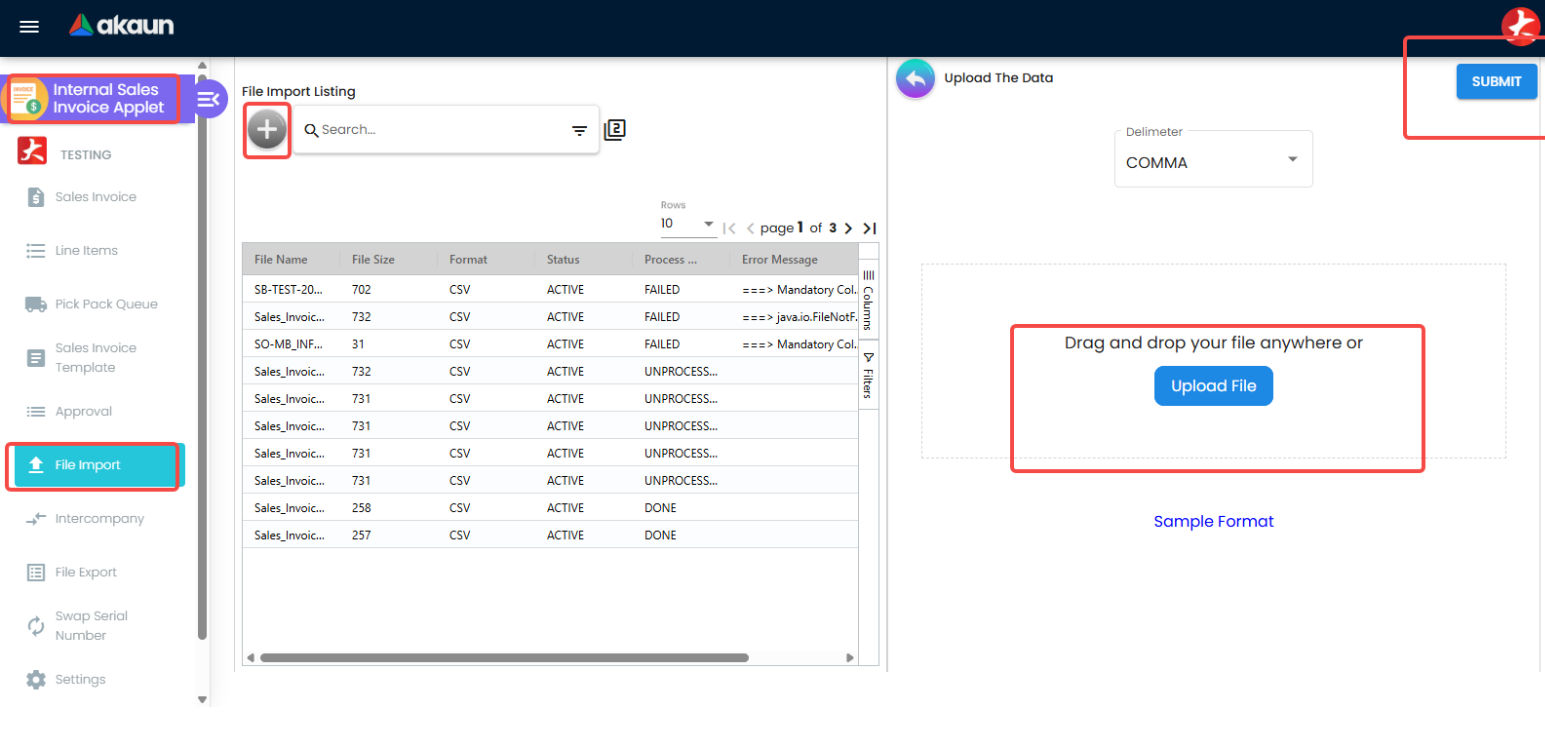Open the navigation hamburger menu

tap(28, 26)
